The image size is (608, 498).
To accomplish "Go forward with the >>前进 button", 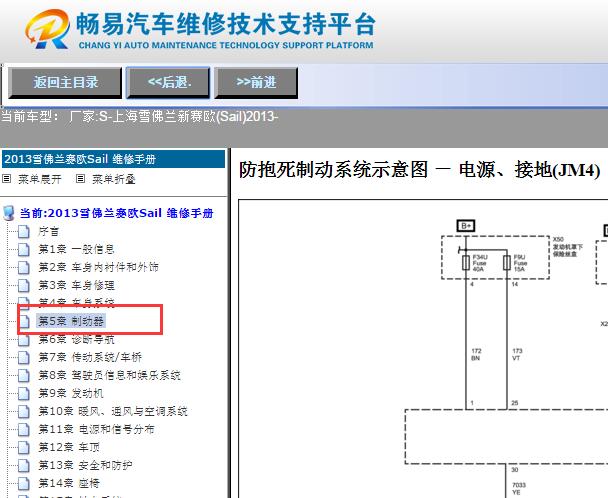I will pyautogui.click(x=256, y=83).
